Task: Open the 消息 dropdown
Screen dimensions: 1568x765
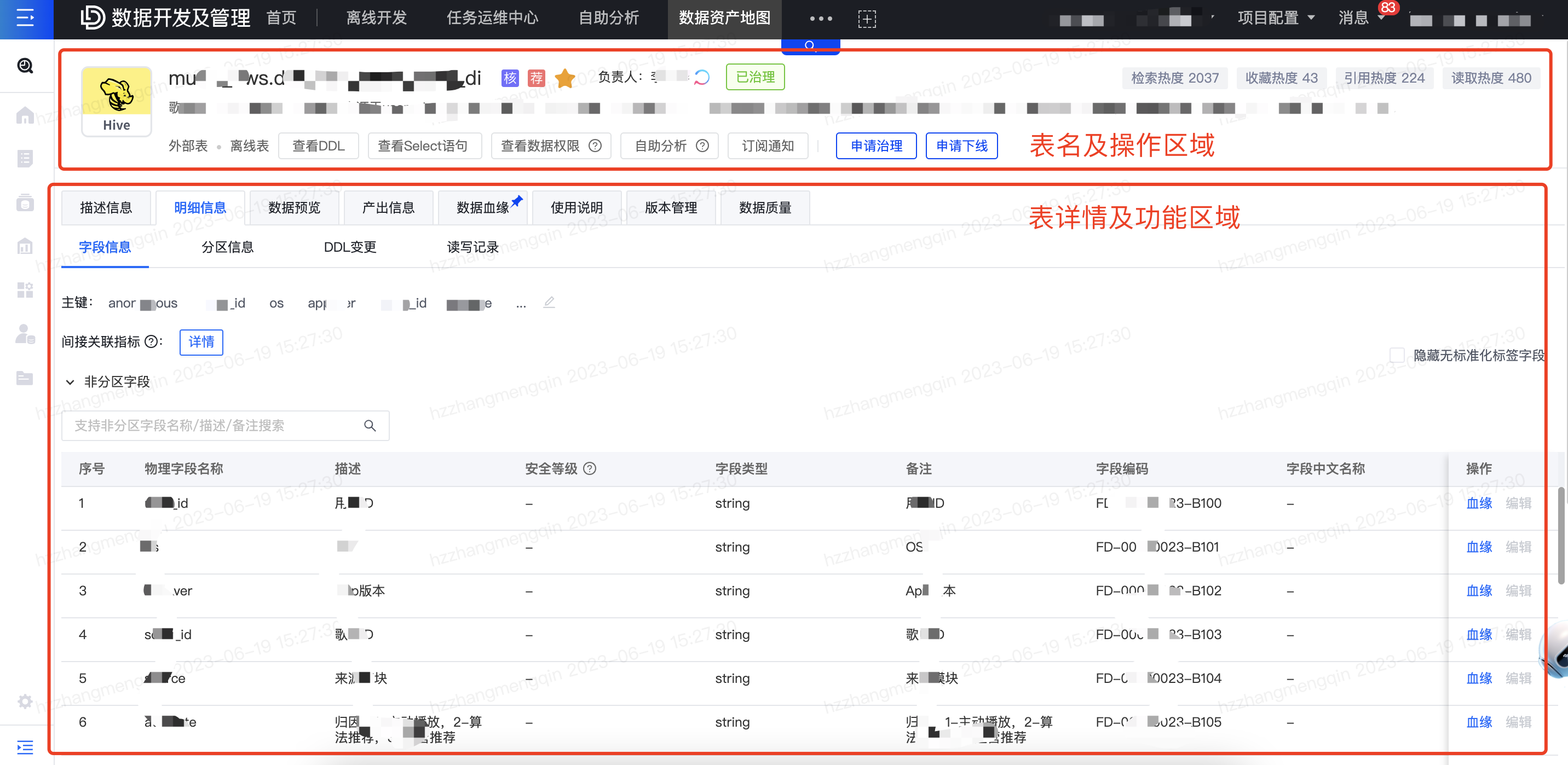Action: tap(1361, 18)
